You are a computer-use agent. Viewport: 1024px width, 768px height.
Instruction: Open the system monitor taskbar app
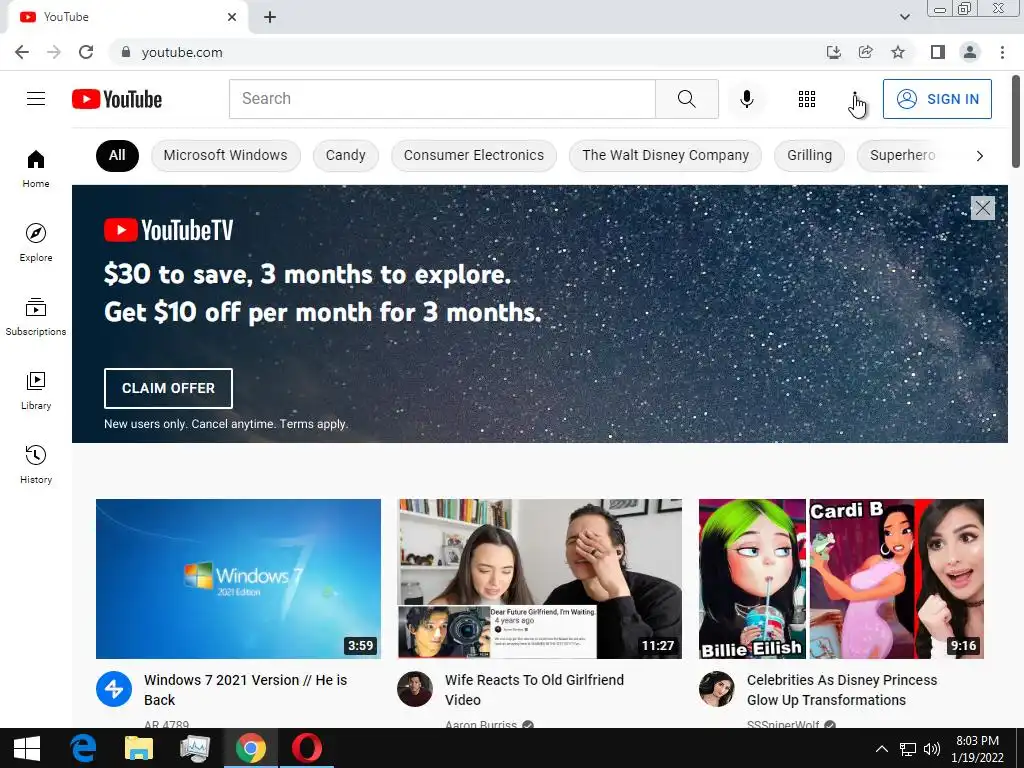pyautogui.click(x=195, y=748)
